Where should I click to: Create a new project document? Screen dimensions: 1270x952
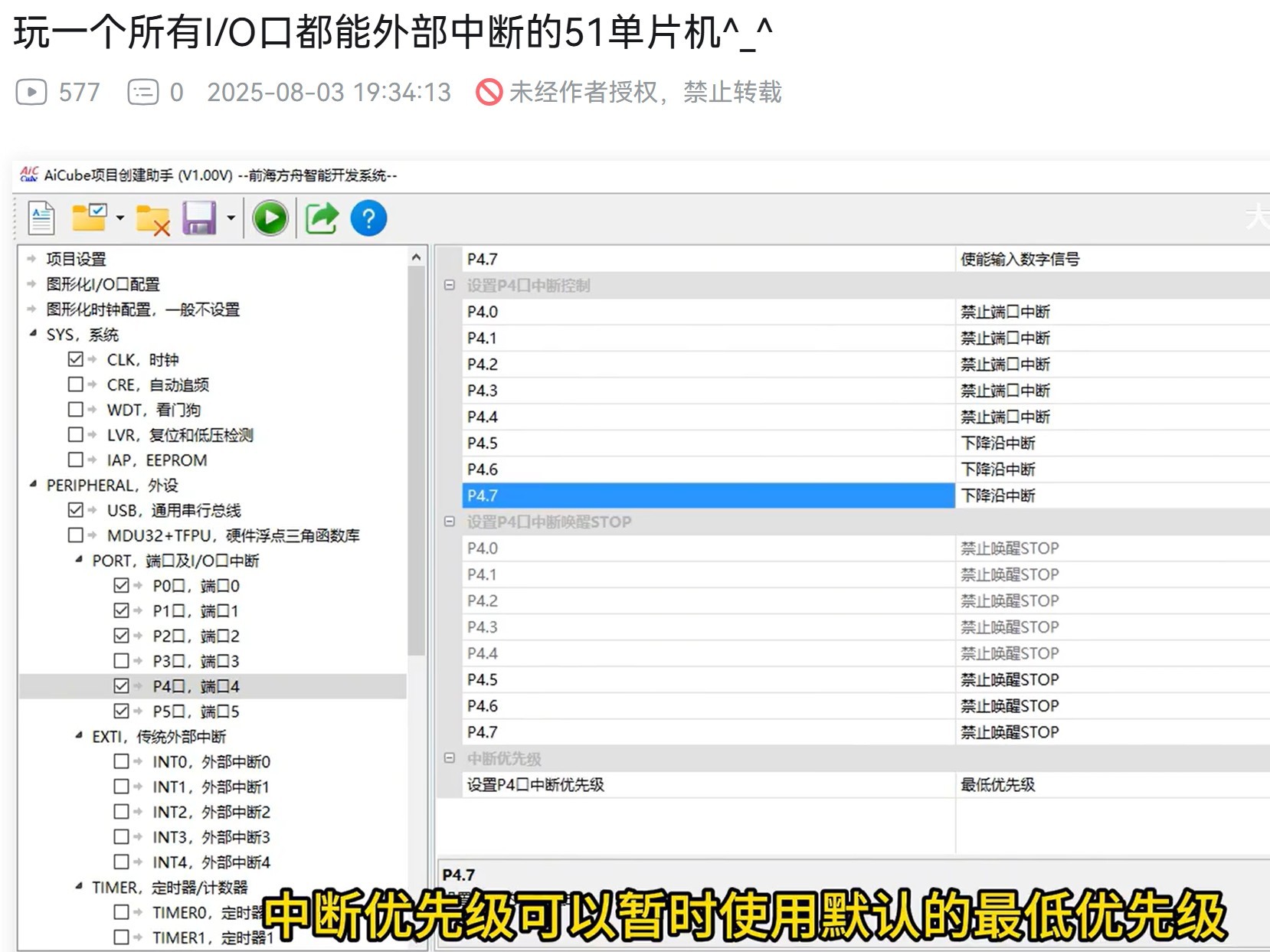click(x=41, y=218)
